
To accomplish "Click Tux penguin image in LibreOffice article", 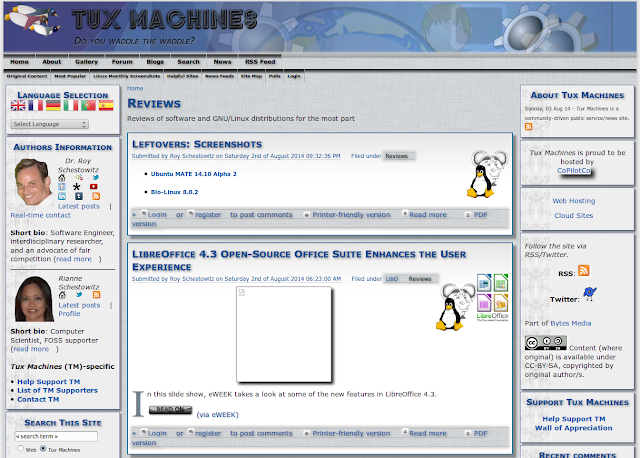I will pos(455,307).
